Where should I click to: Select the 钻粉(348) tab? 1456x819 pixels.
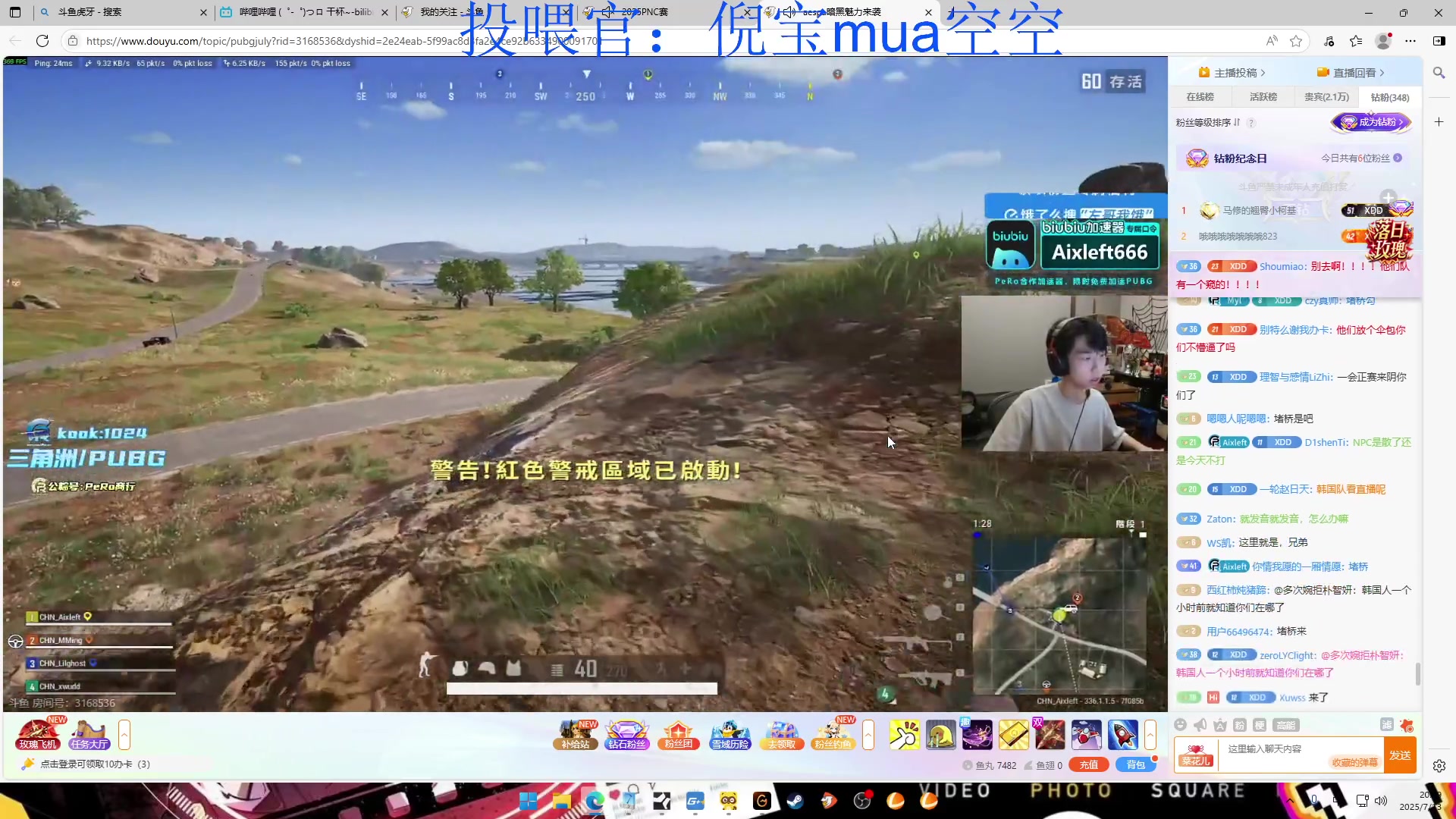coord(1389,97)
